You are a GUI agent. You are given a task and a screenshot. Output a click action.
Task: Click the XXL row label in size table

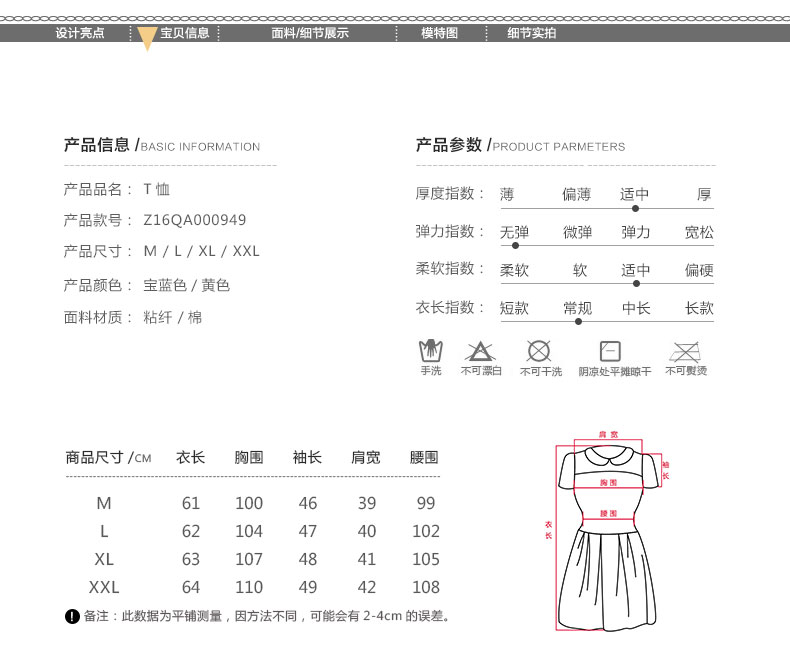point(104,587)
